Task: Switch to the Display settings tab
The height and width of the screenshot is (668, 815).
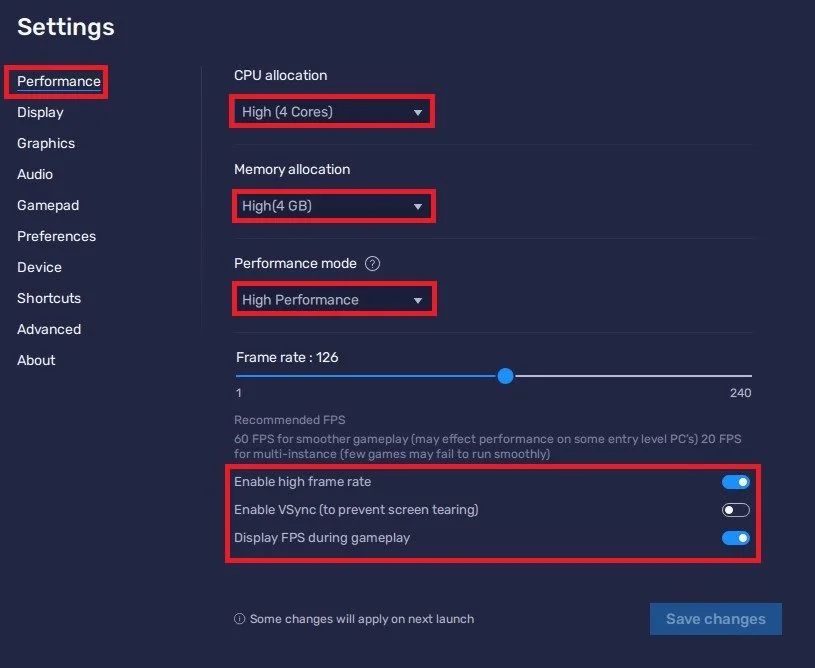Action: [x=40, y=112]
